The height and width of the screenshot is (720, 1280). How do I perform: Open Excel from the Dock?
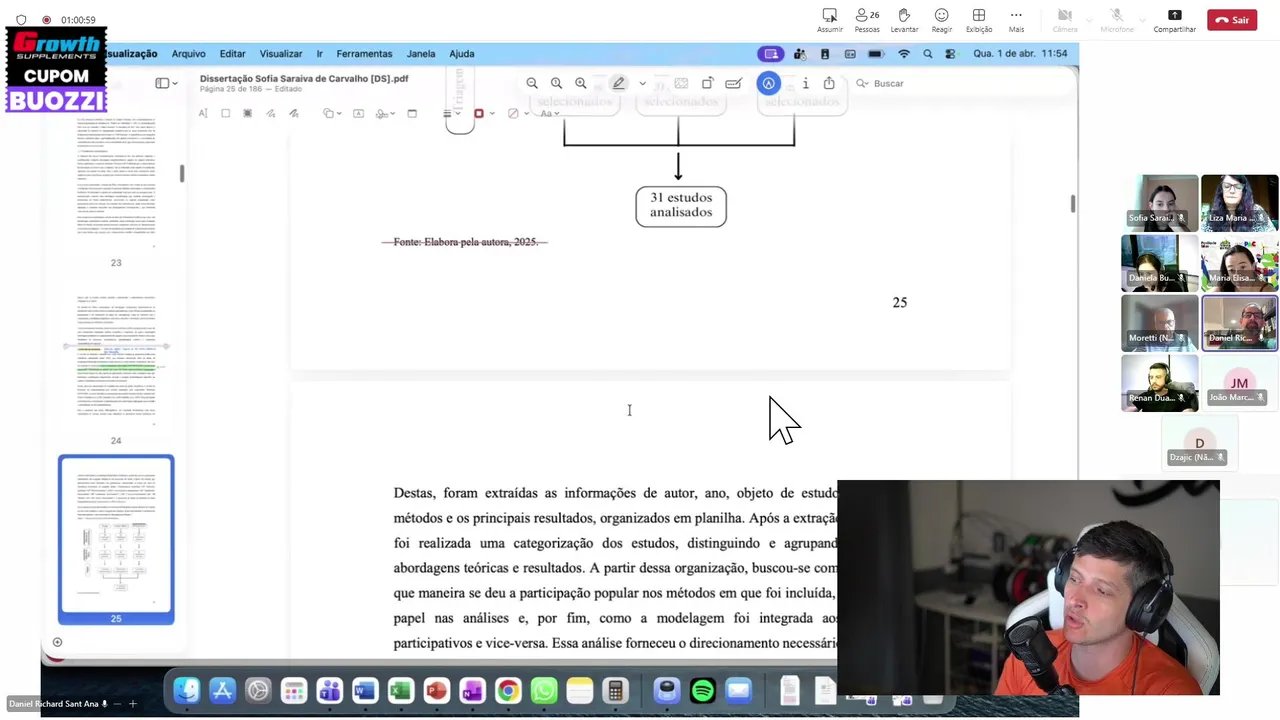[x=401, y=690]
